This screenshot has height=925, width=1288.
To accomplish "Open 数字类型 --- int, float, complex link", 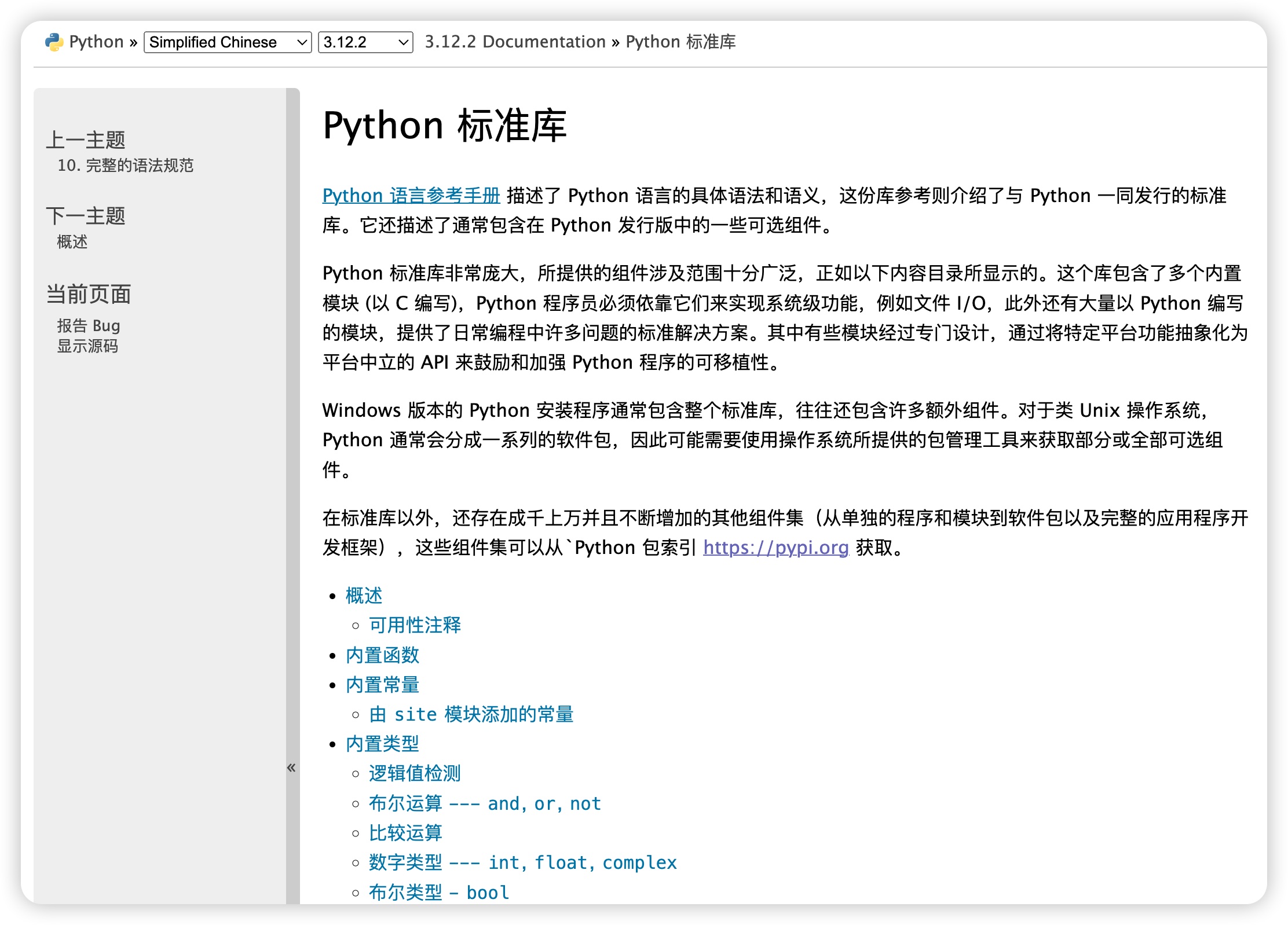I will [x=523, y=862].
